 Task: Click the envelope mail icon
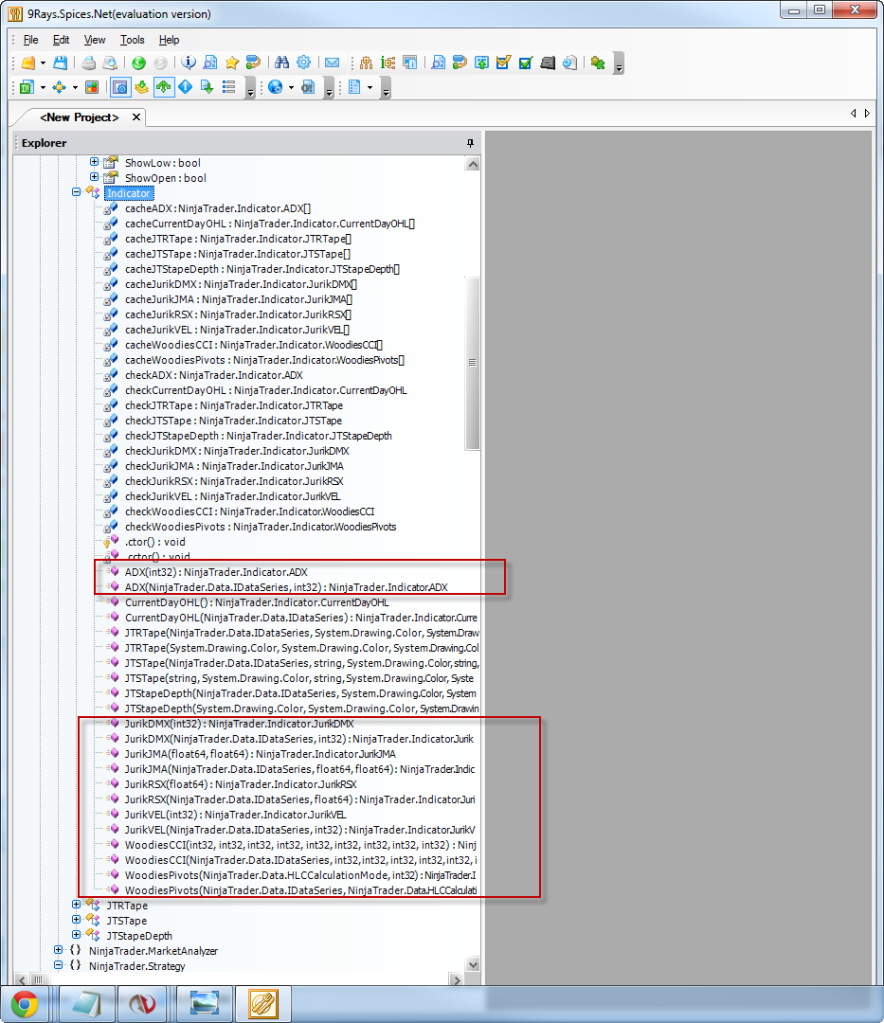tap(332, 63)
